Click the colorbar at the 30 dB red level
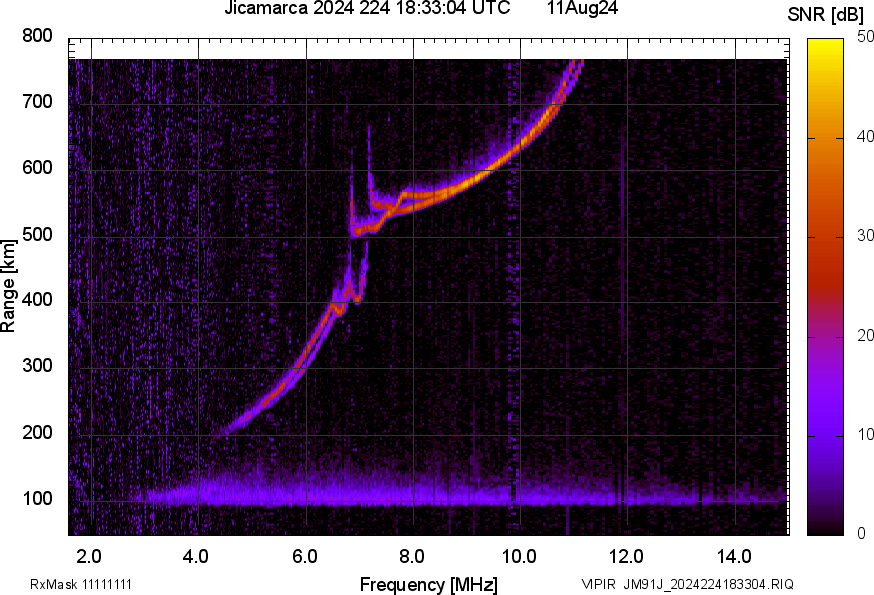 point(825,237)
